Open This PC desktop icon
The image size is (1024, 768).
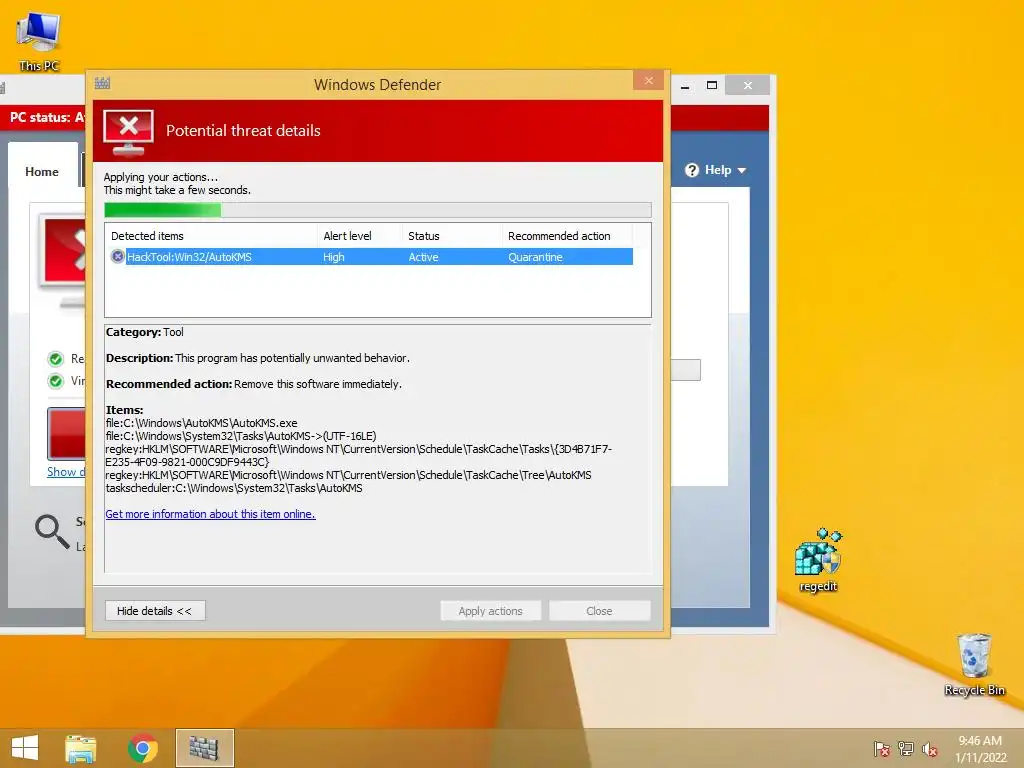click(x=39, y=40)
